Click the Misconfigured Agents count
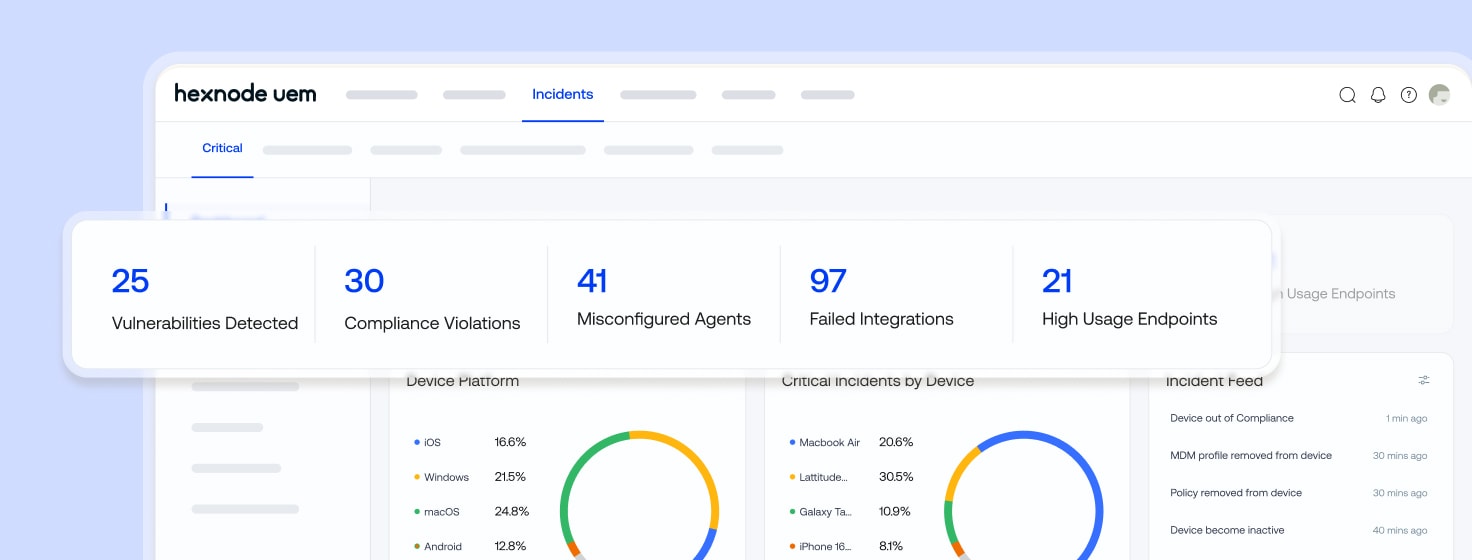Viewport: 1472px width, 560px height. 592,281
